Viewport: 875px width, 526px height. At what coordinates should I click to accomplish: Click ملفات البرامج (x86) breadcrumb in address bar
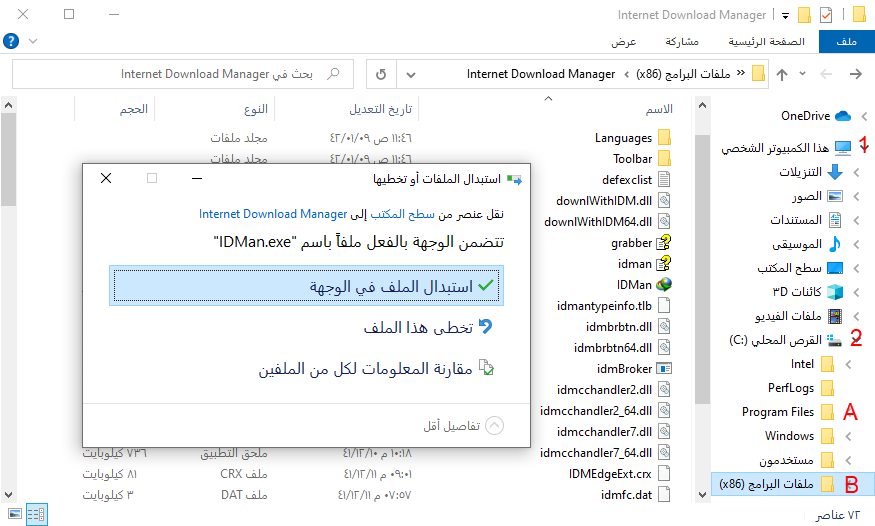point(683,74)
